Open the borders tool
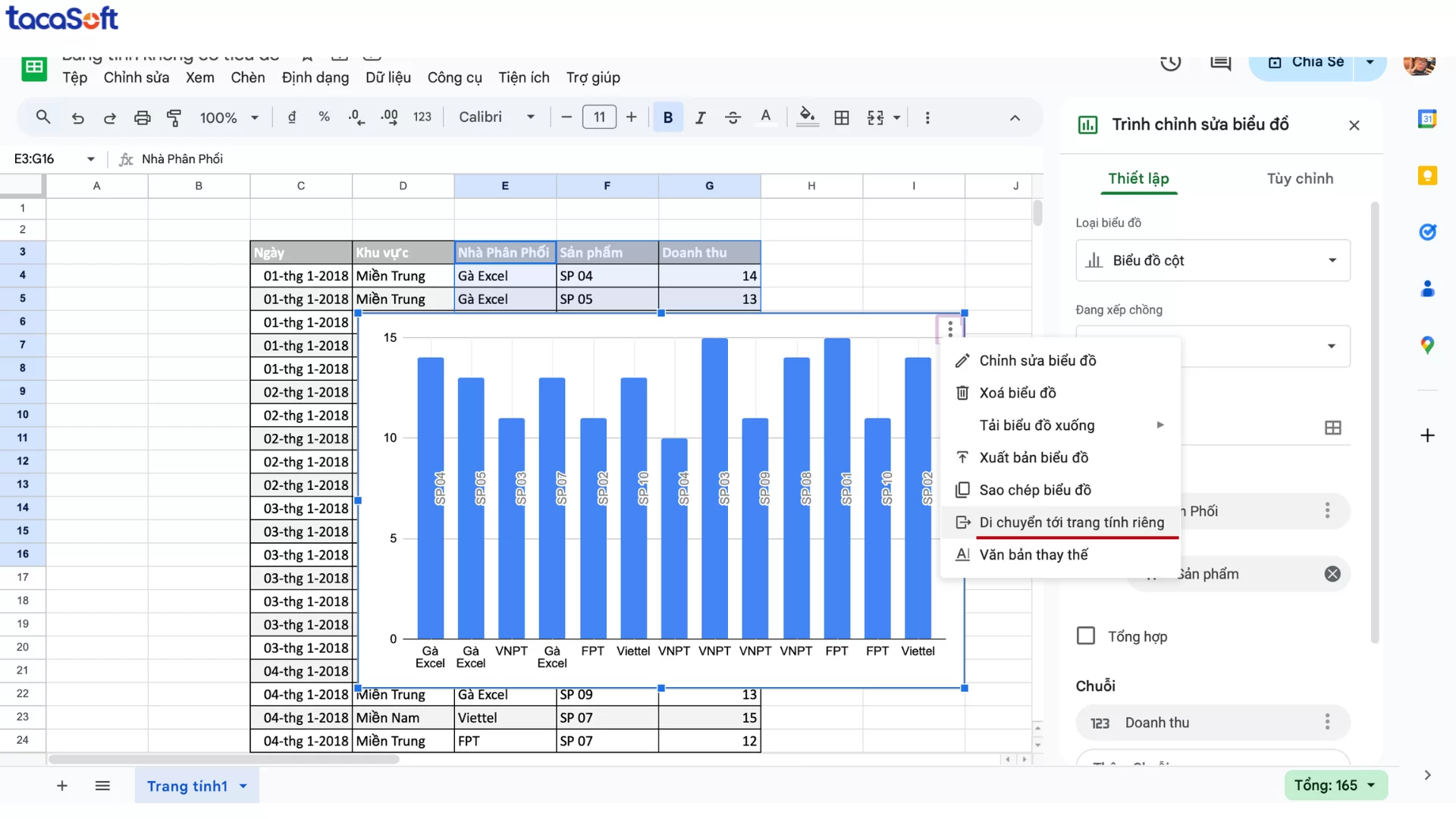This screenshot has width=1456, height=819. click(841, 118)
